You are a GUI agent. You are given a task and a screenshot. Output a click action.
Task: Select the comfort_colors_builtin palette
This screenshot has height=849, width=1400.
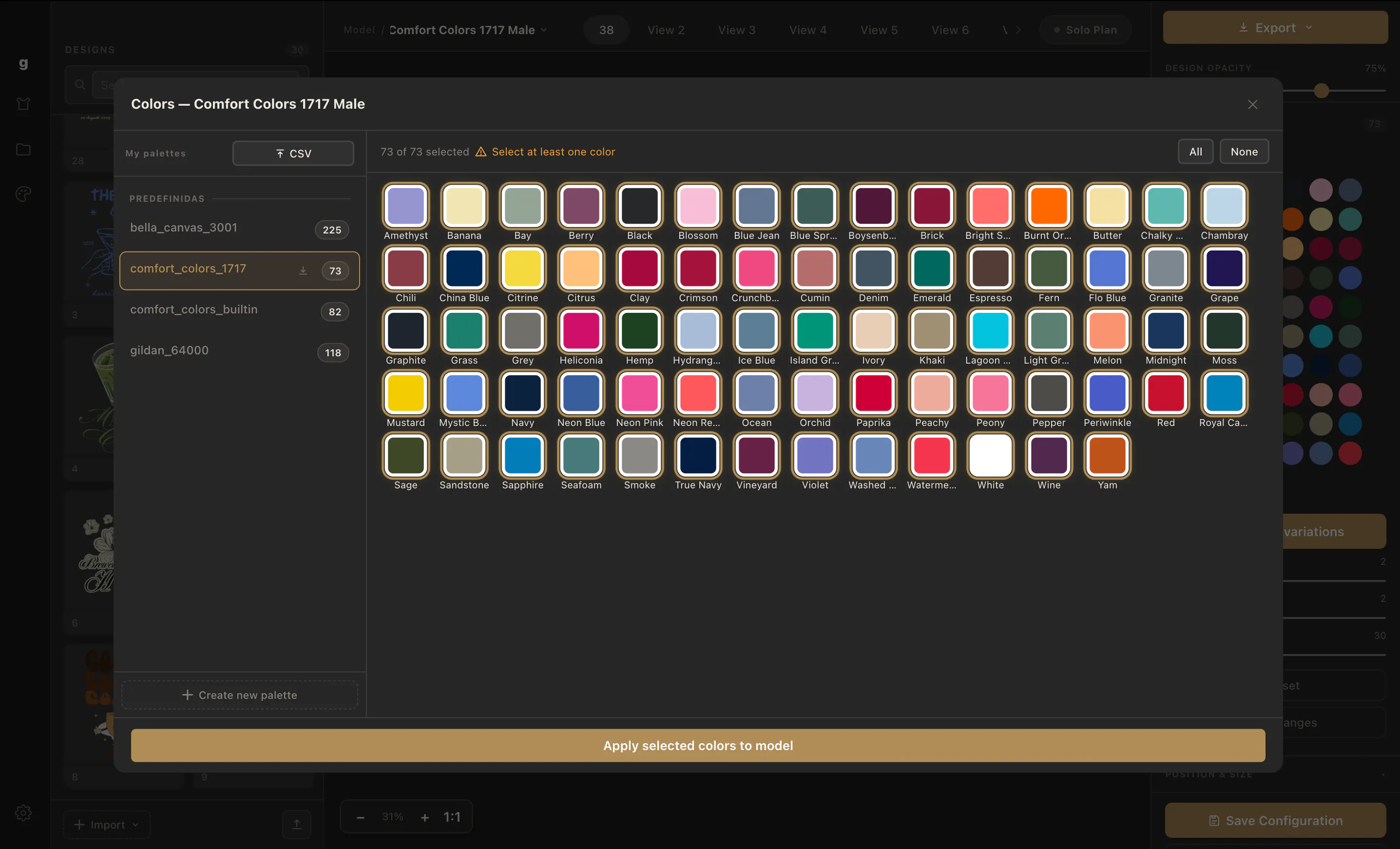click(x=239, y=310)
